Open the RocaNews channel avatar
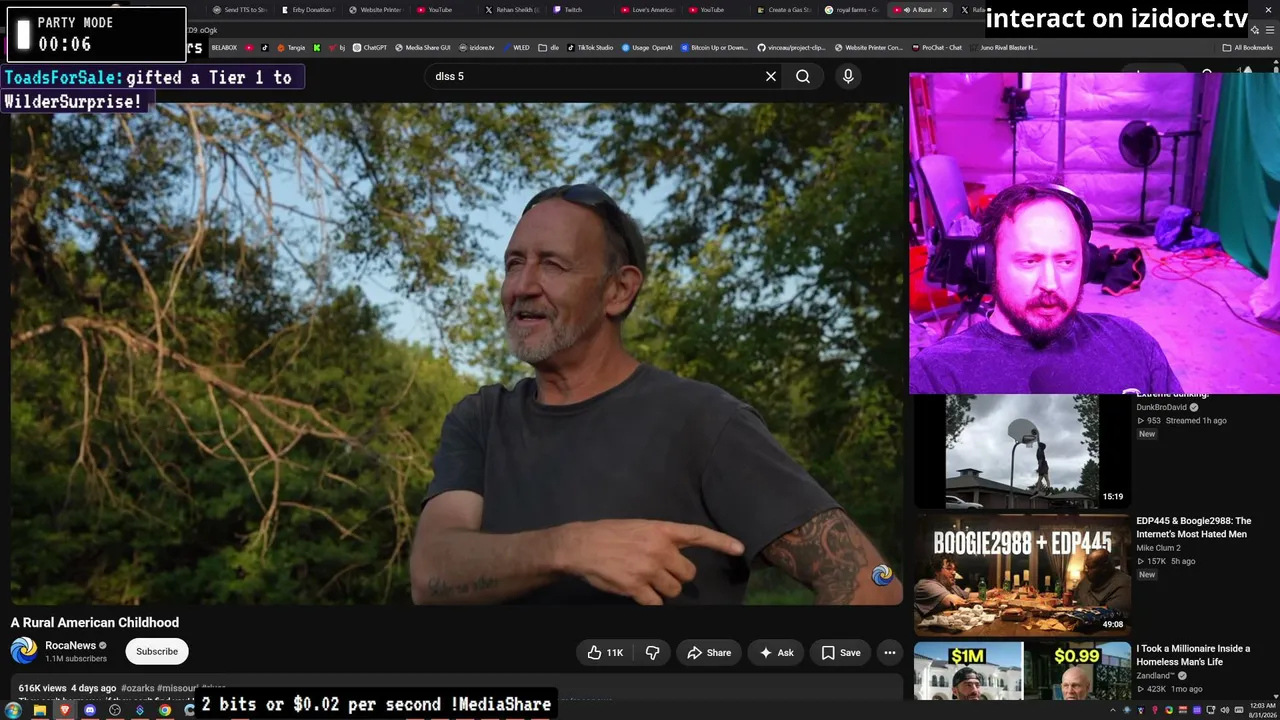The width and height of the screenshot is (1280, 720). (x=24, y=651)
